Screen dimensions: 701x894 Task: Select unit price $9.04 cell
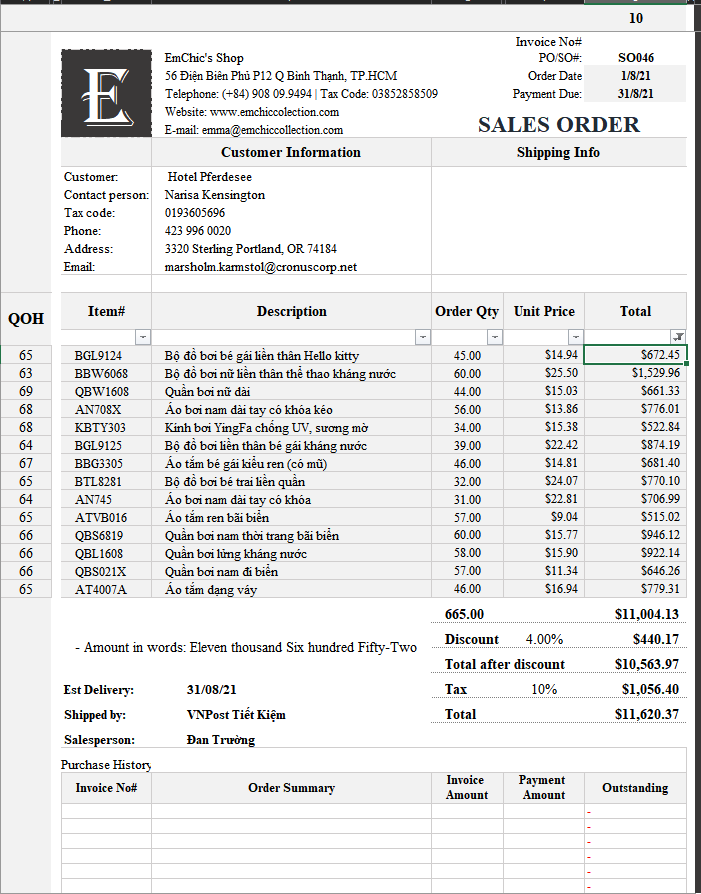(x=544, y=517)
